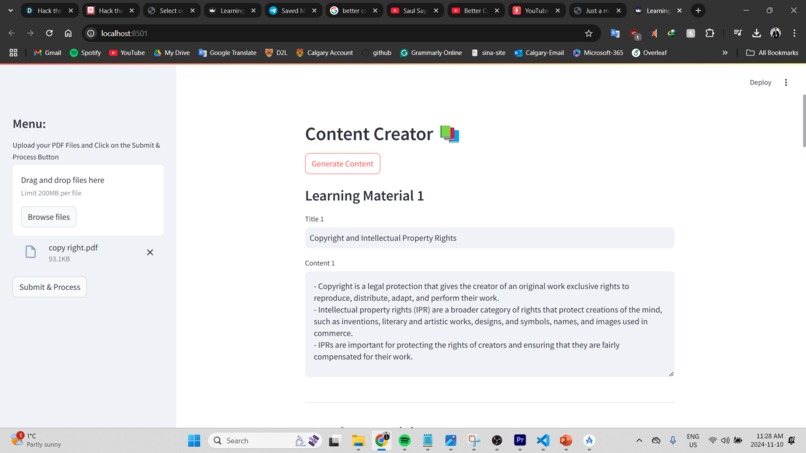
Task: Click Browse files in the uploader
Action: click(x=48, y=217)
